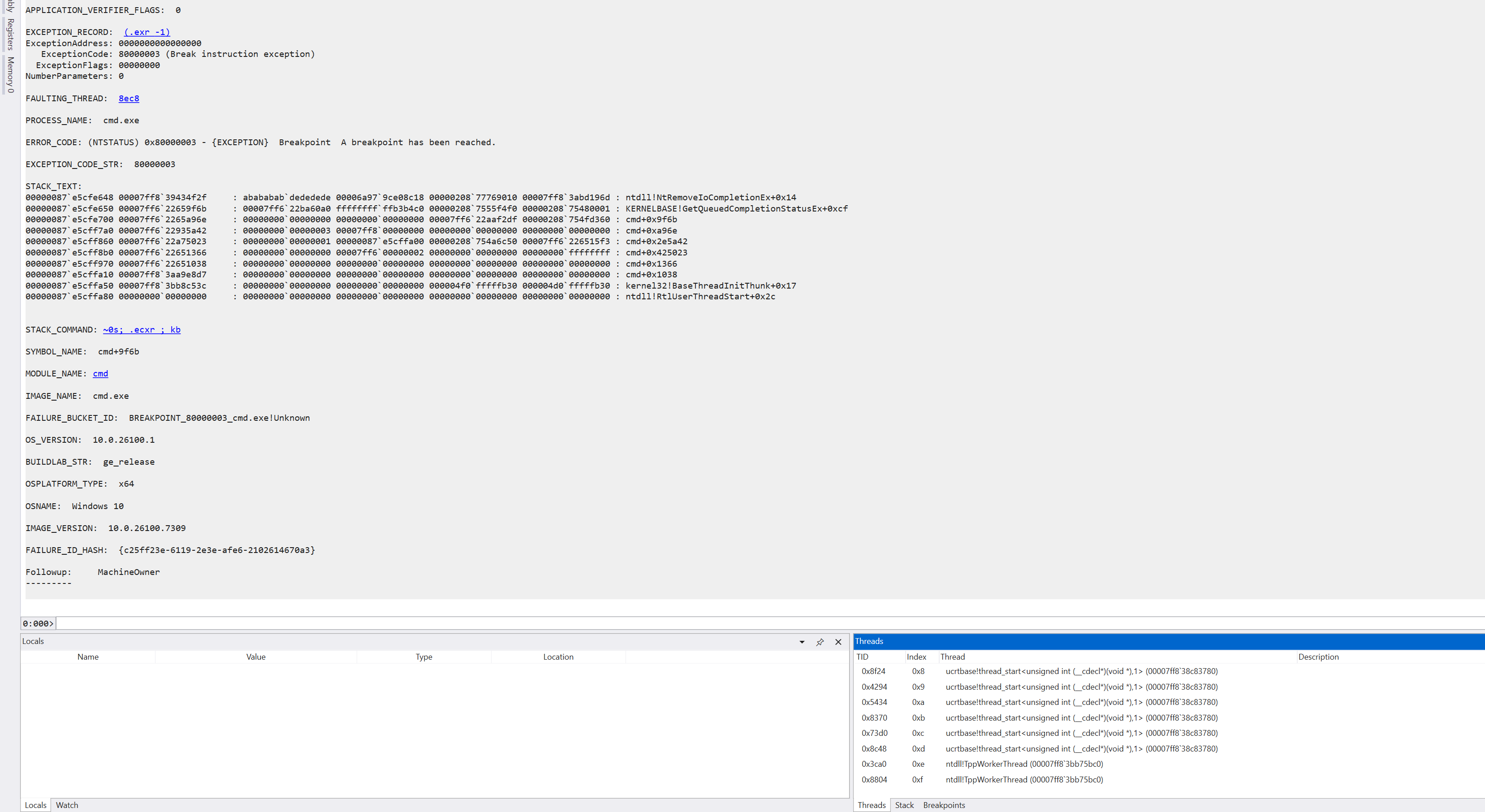1485x812 pixels.
Task: Close the Locals panel
Action: (x=838, y=642)
